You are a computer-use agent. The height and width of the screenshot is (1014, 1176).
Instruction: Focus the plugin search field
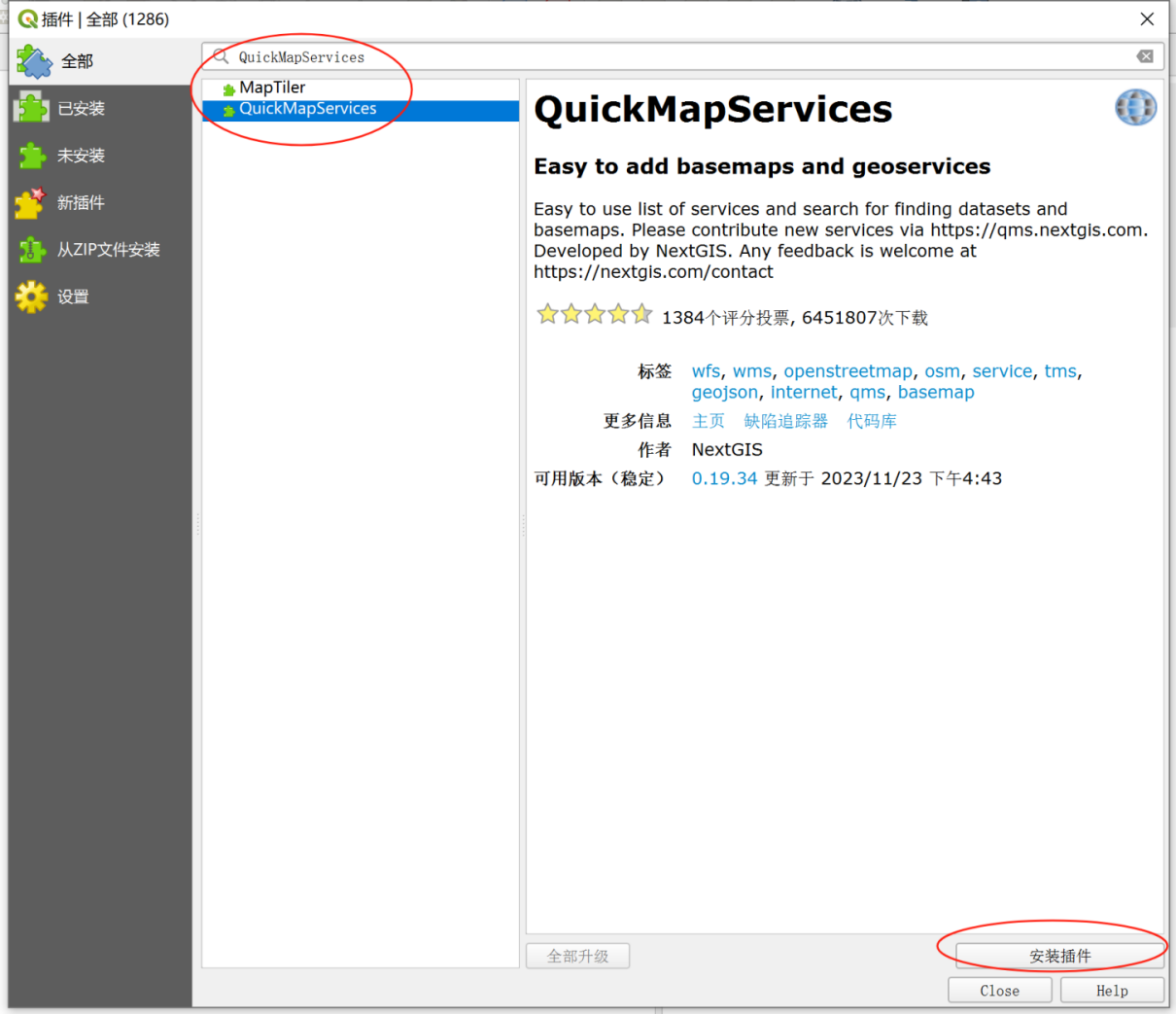pyautogui.click(x=684, y=56)
